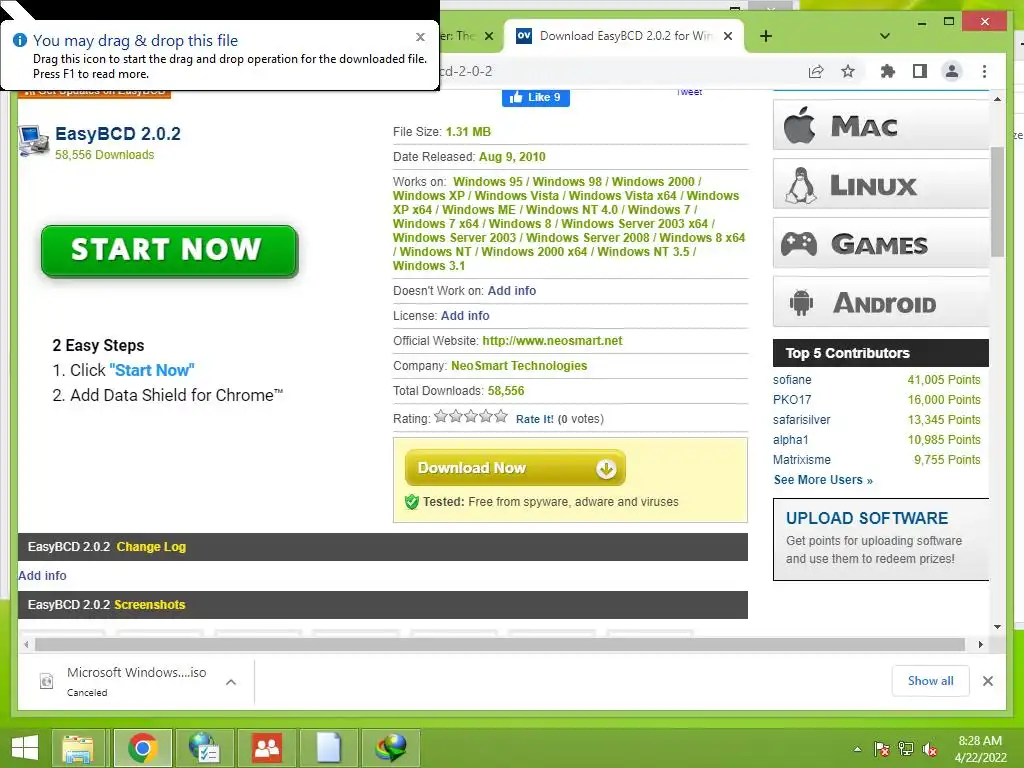The width and height of the screenshot is (1024, 768).
Task: Click the fifth rating star
Action: tap(501, 416)
